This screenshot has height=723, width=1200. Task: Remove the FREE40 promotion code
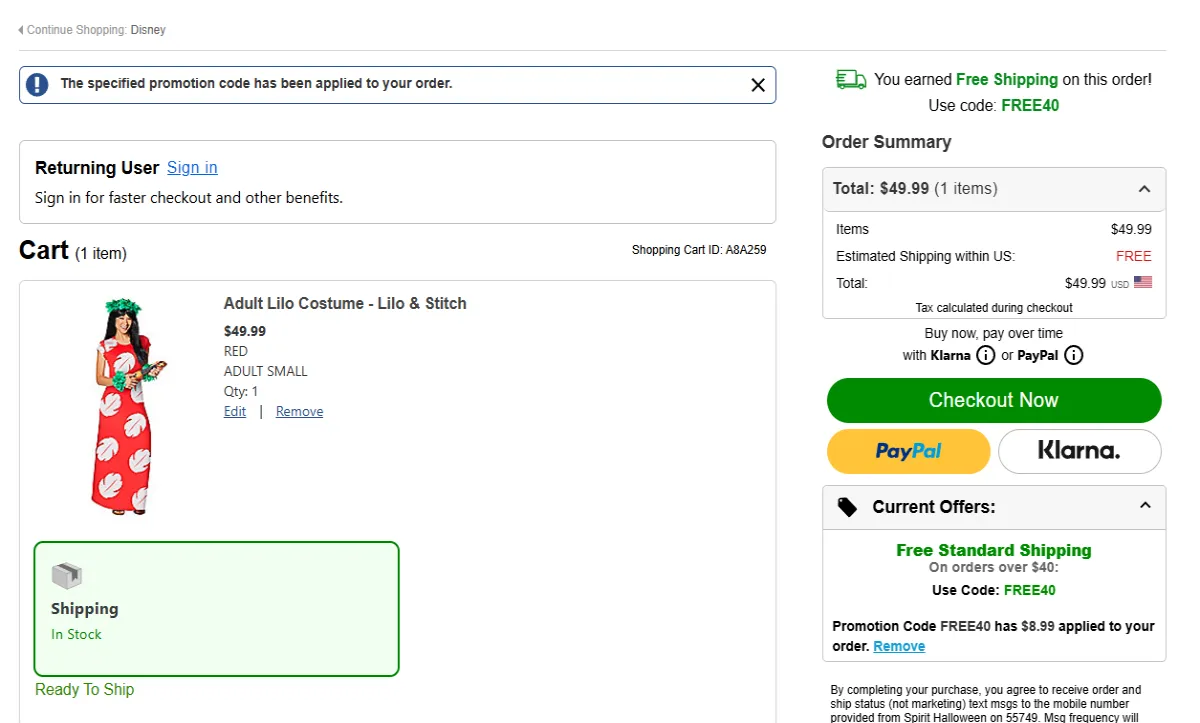pyautogui.click(x=898, y=645)
